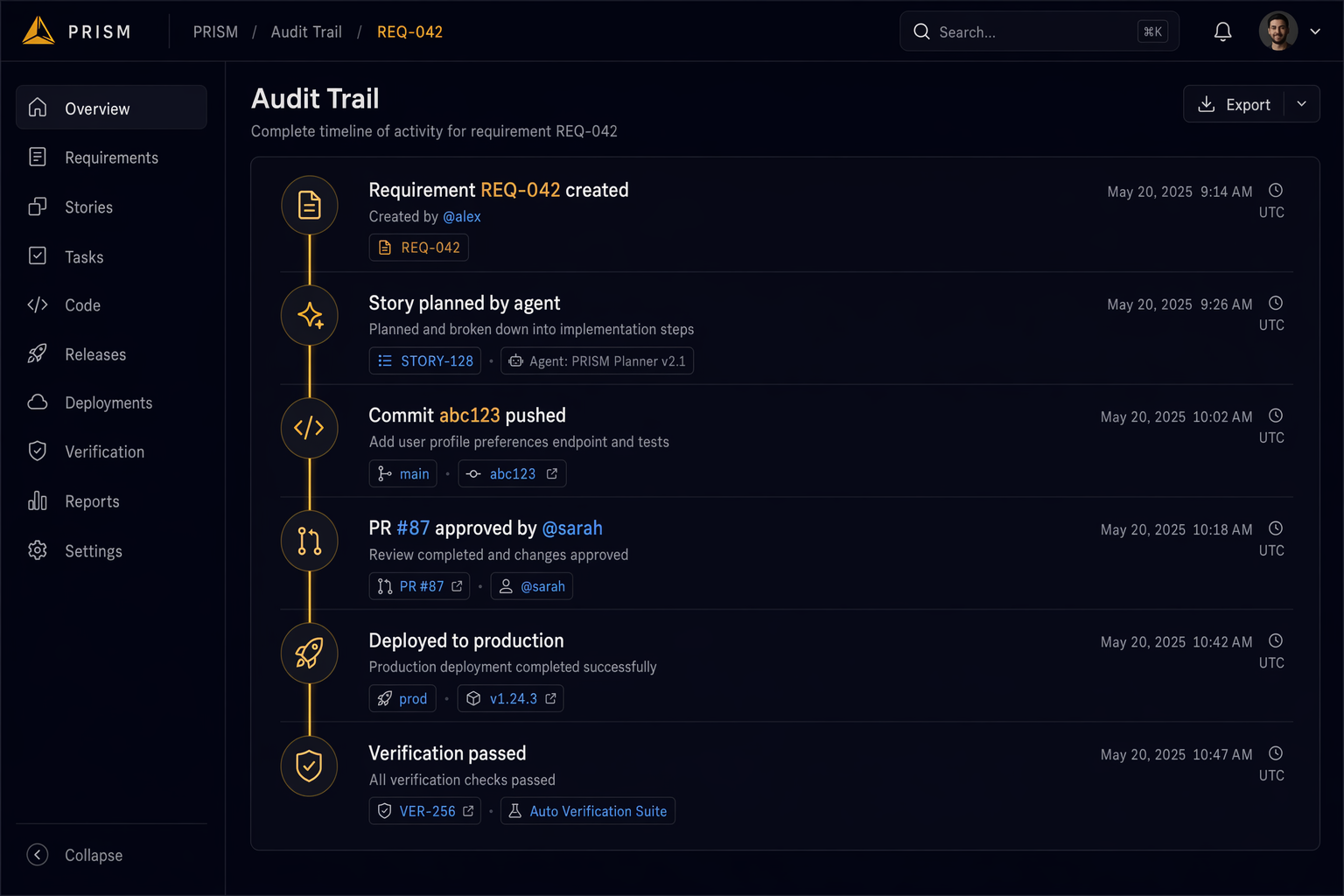Click the PRISM logo icon
The height and width of the screenshot is (896, 1344).
[x=38, y=31]
